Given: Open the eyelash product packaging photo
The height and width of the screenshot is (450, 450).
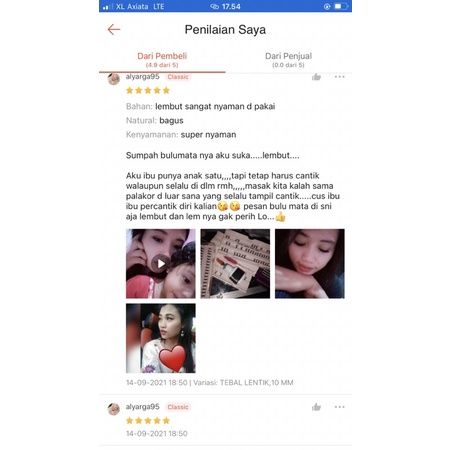Looking at the screenshot, I should tap(235, 263).
